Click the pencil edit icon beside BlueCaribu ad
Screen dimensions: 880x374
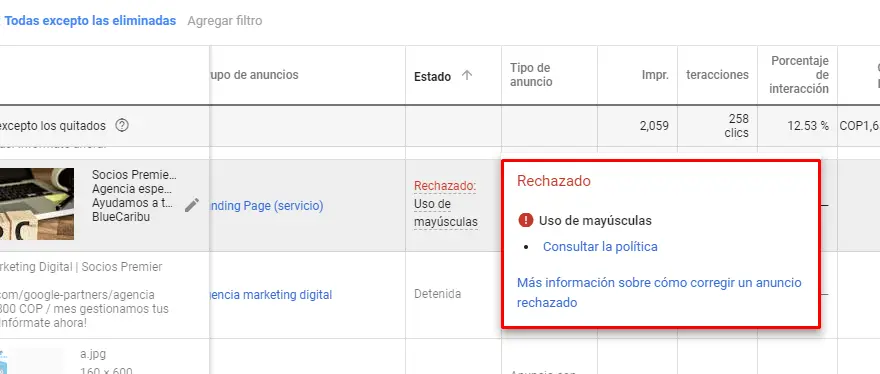coord(192,206)
